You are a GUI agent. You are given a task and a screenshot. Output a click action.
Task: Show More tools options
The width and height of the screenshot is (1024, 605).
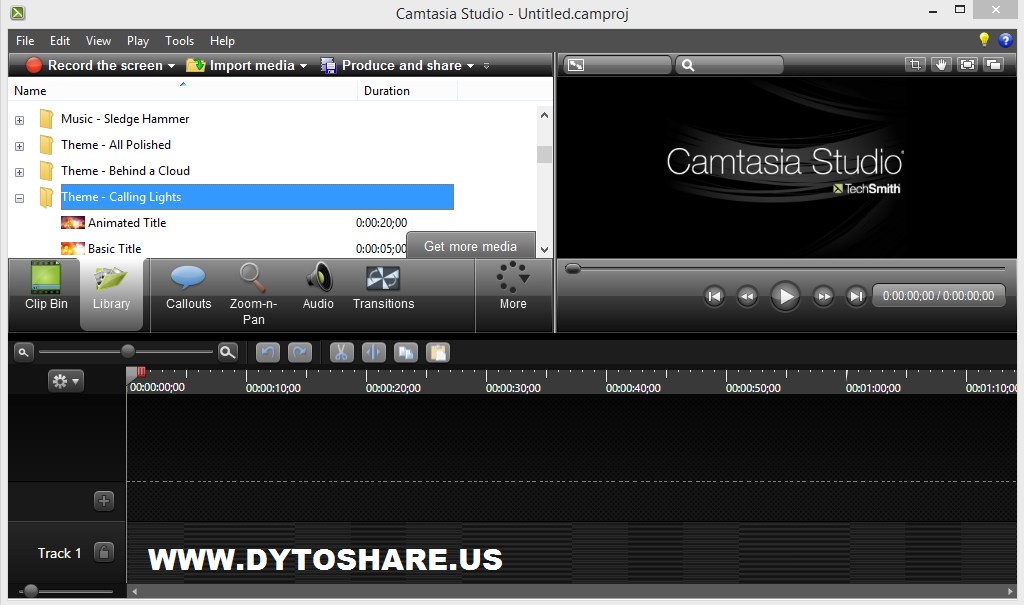pos(513,287)
